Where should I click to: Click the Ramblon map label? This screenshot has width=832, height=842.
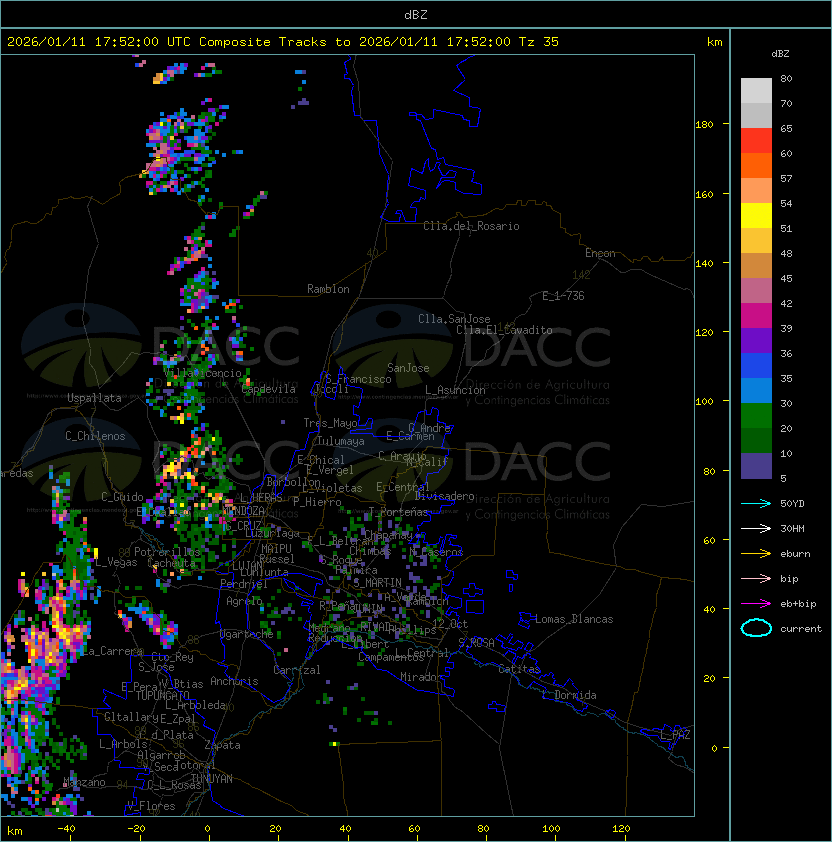(328, 289)
